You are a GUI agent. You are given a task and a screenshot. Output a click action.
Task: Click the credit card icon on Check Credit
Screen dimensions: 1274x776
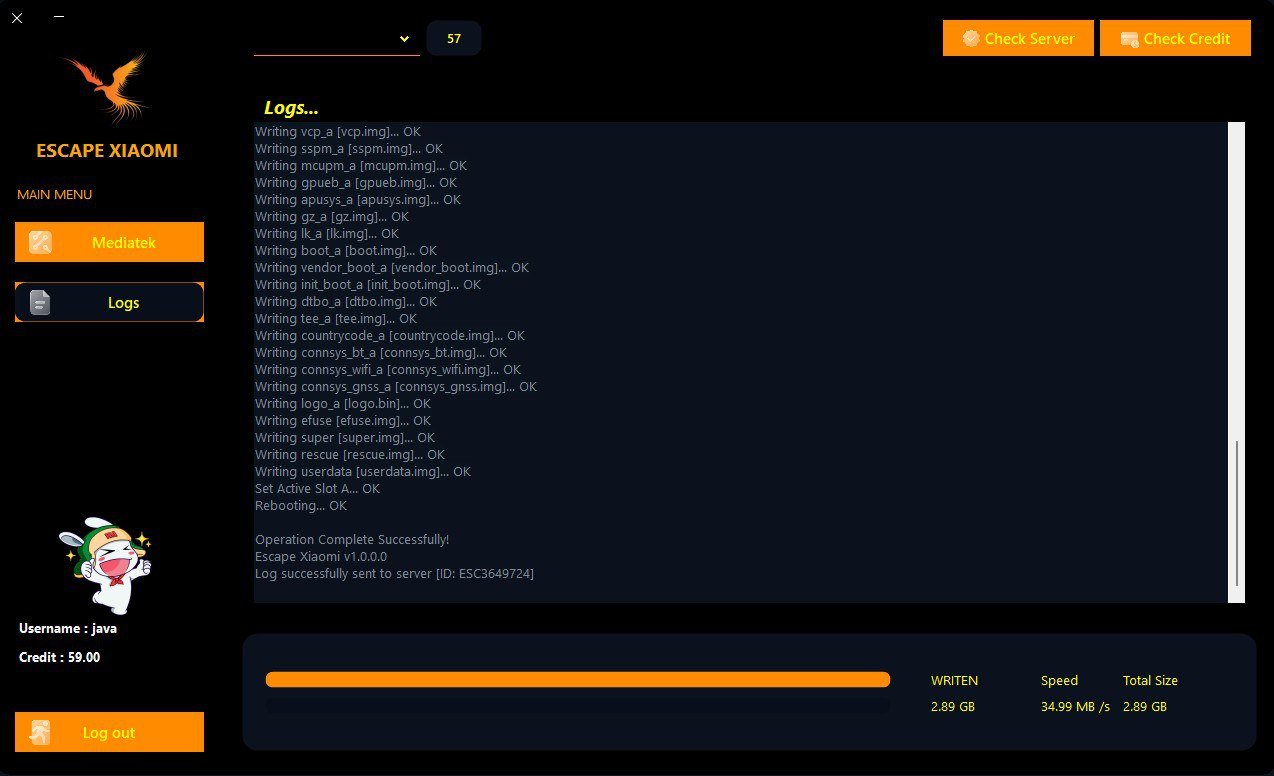(x=1129, y=39)
